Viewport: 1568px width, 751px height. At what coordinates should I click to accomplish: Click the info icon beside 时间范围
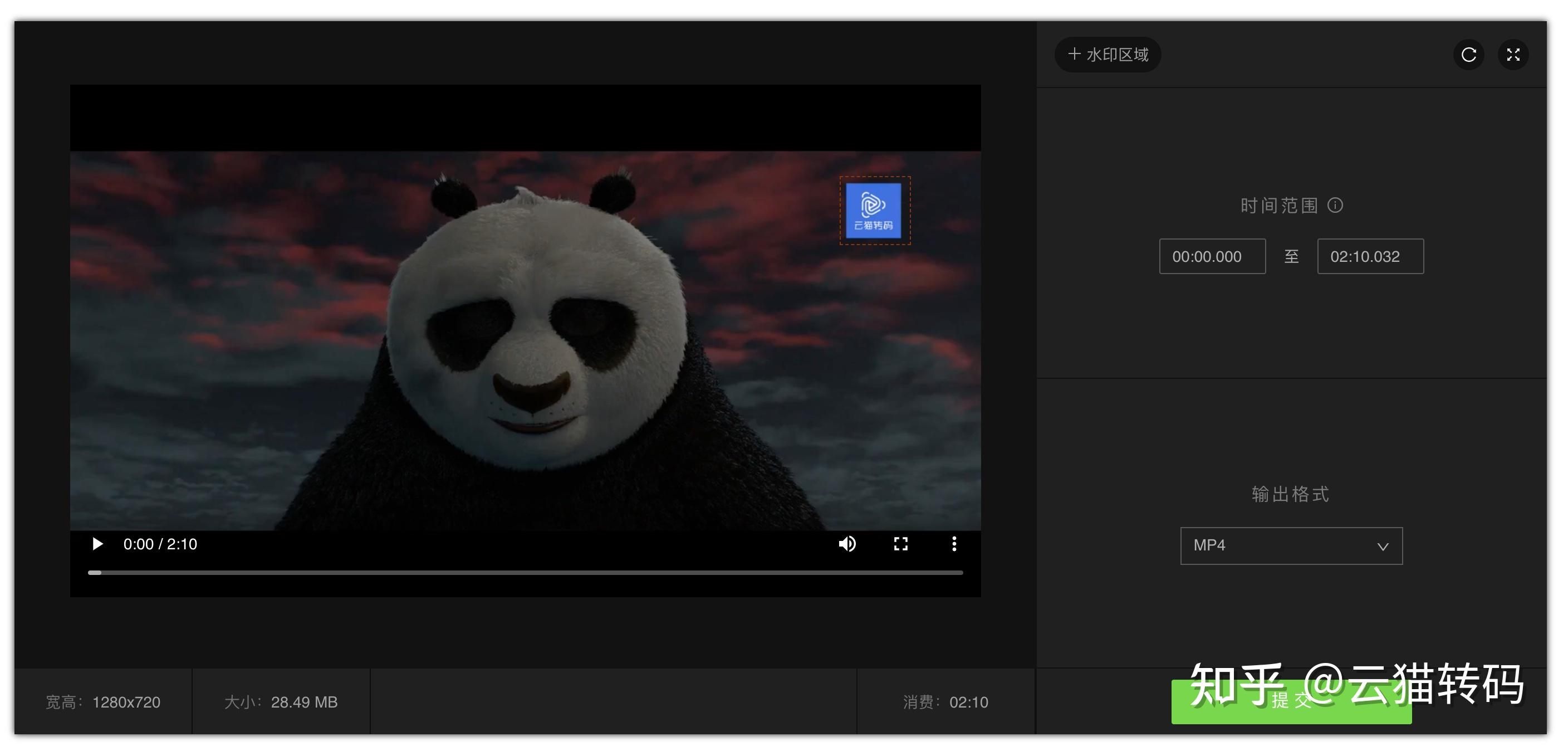[1335, 205]
